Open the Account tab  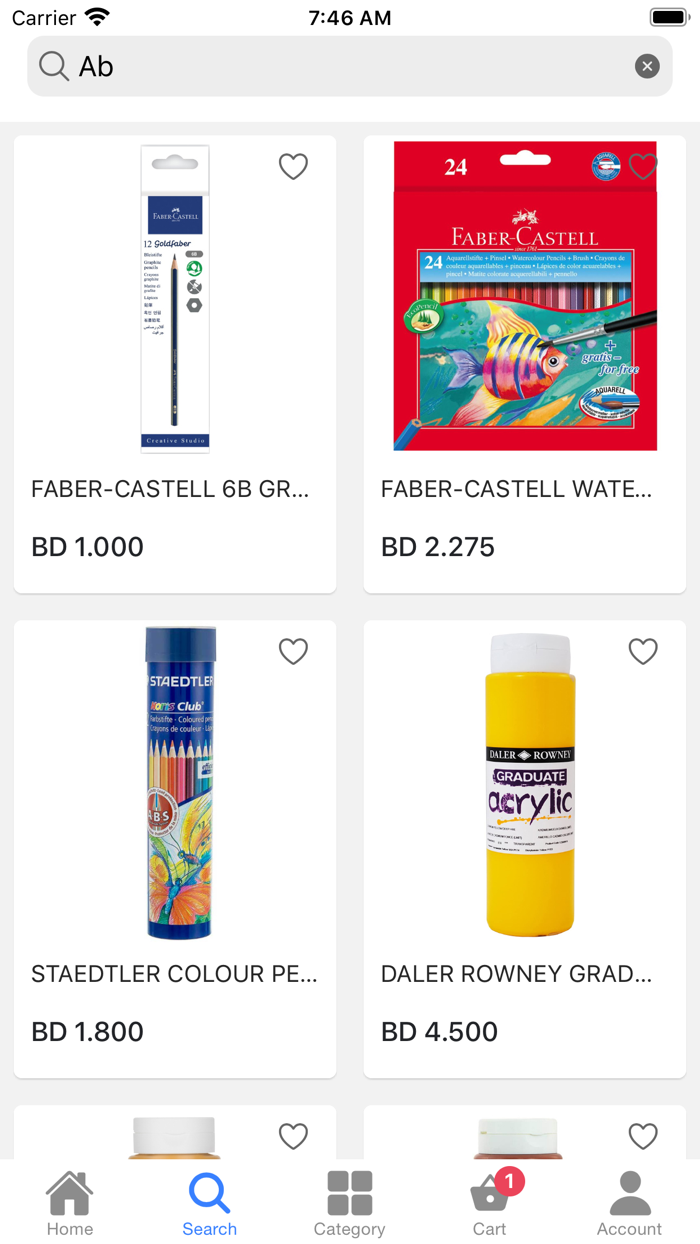(629, 1204)
